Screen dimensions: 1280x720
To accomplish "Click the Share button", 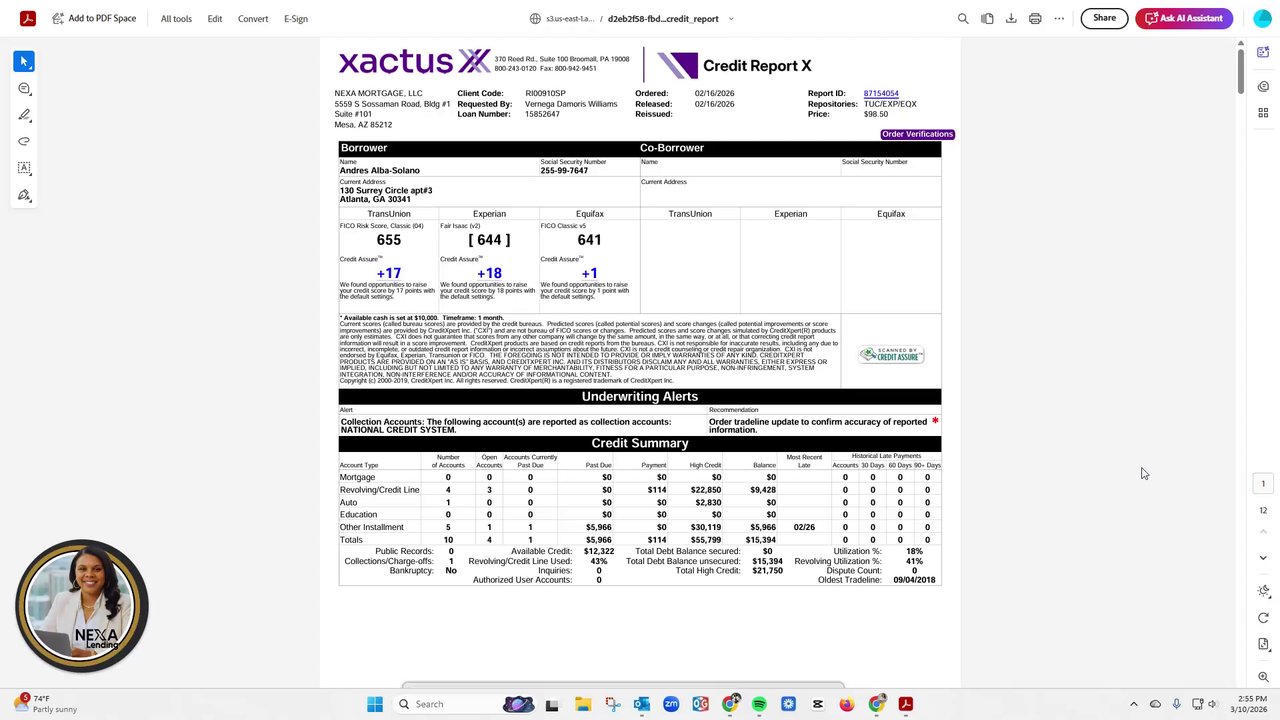I will [1104, 18].
